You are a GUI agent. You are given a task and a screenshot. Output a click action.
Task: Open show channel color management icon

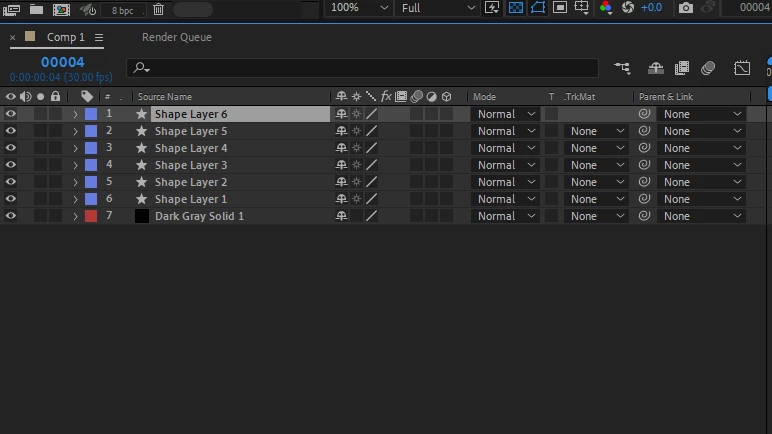(x=606, y=7)
